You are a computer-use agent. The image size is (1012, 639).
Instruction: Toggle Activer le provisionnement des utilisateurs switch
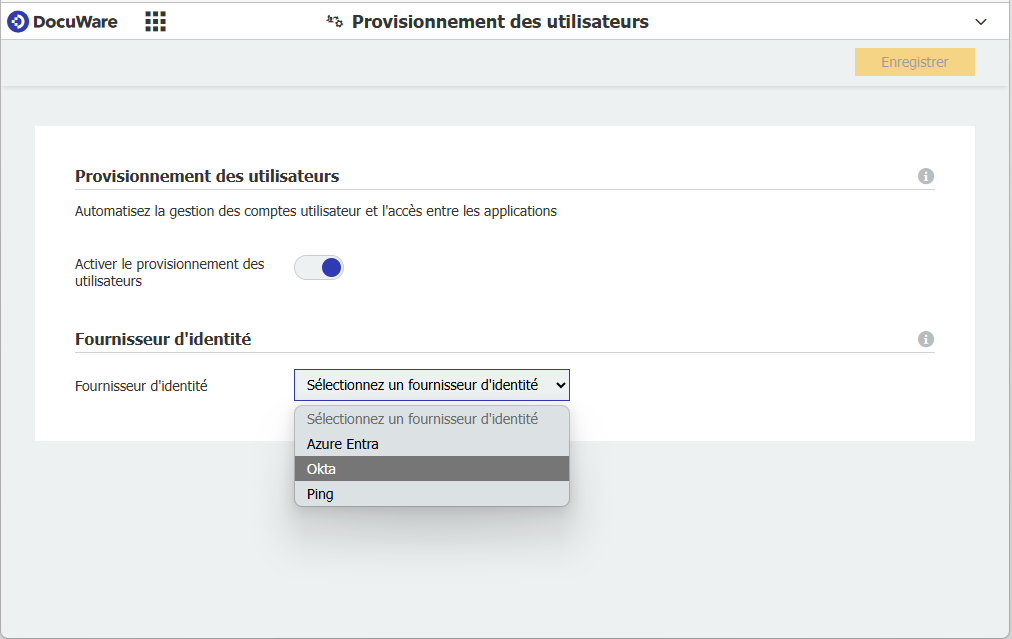pos(319,267)
